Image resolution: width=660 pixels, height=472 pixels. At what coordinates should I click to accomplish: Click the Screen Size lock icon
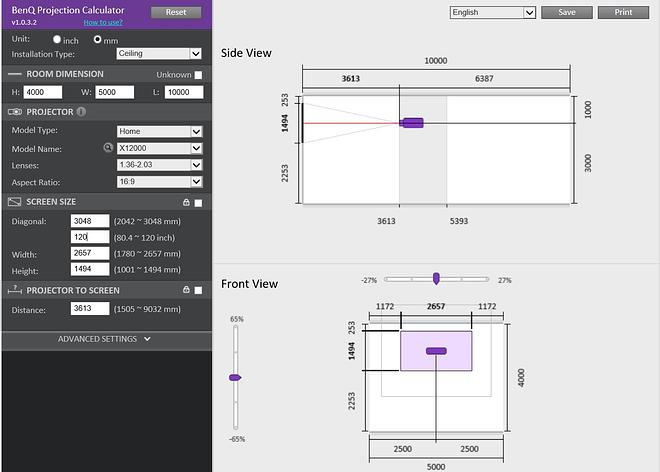coord(186,202)
